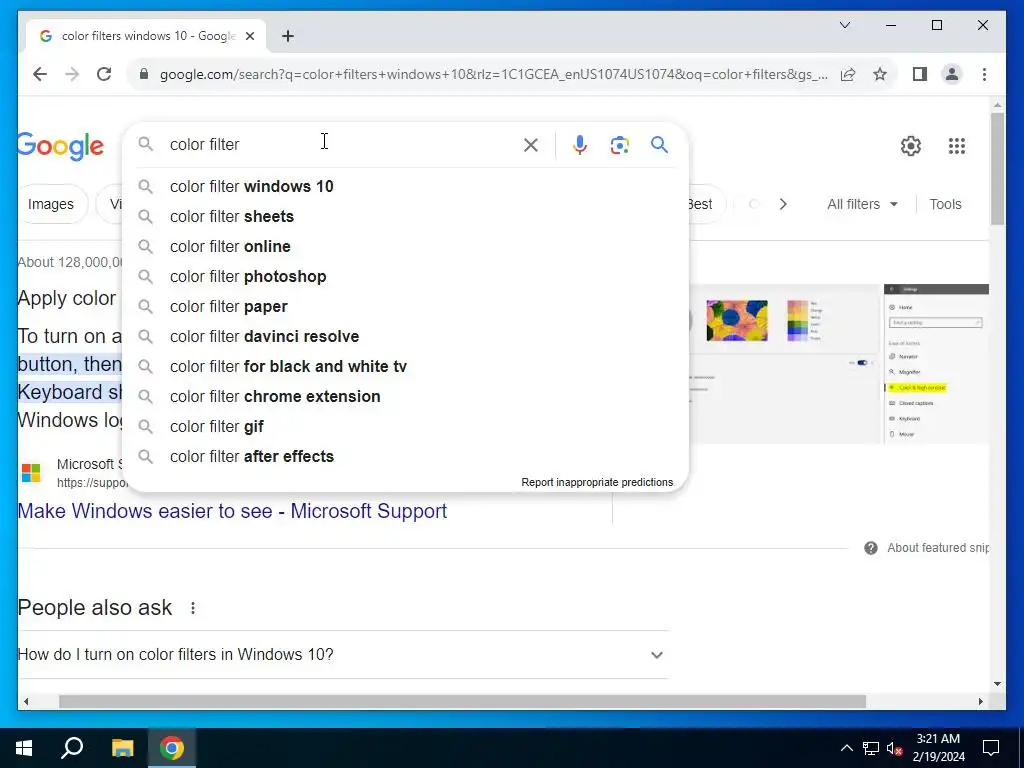The width and height of the screenshot is (1024, 768).
Task: Choose color filter gif suggestion
Action: click(x=405, y=427)
